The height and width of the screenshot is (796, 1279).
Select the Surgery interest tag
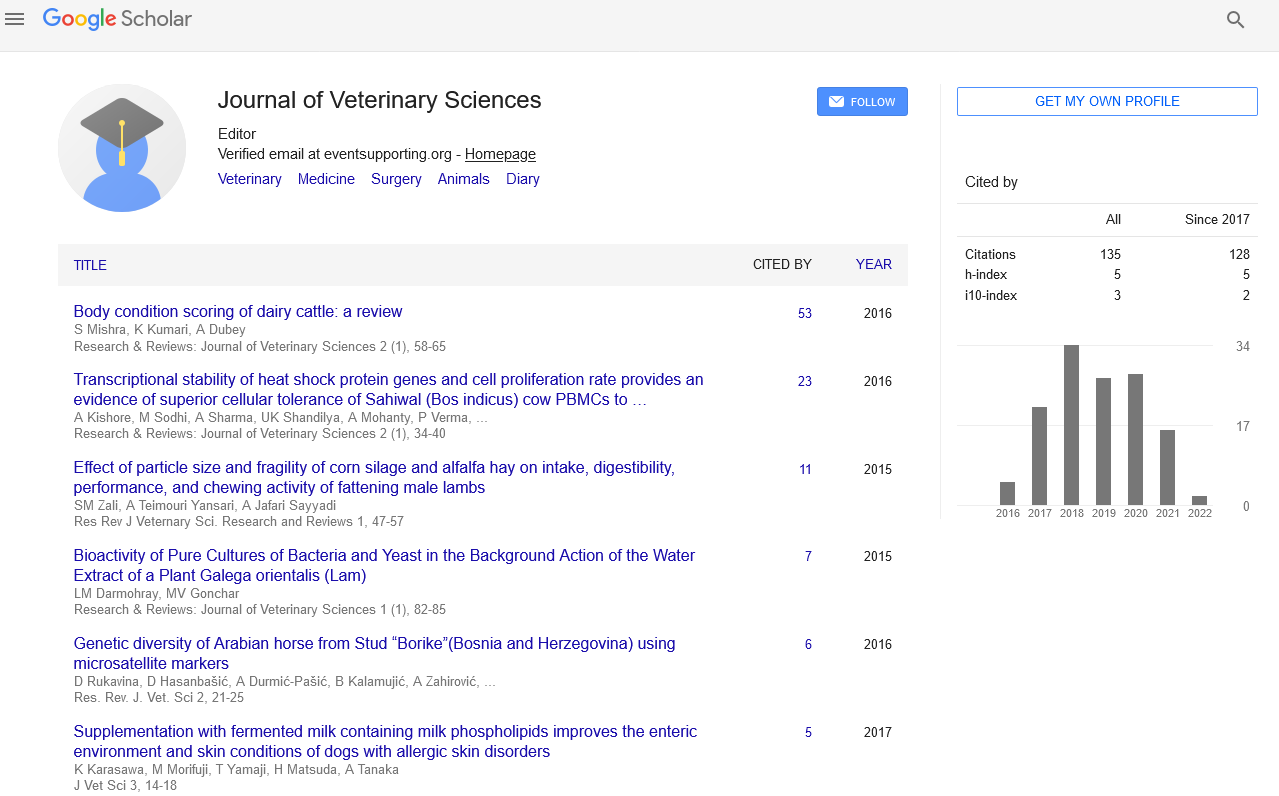(396, 179)
